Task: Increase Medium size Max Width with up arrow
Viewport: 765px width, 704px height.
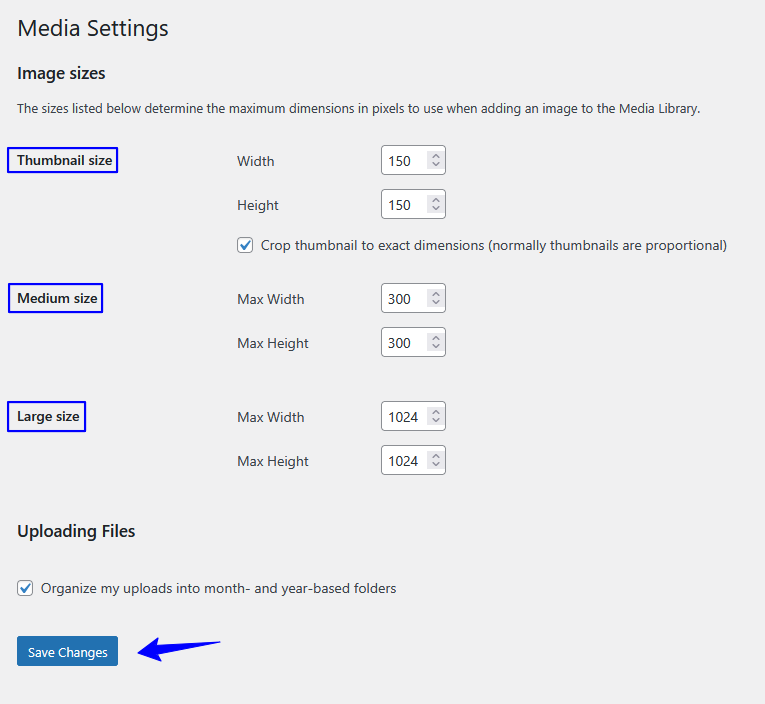Action: [436, 294]
